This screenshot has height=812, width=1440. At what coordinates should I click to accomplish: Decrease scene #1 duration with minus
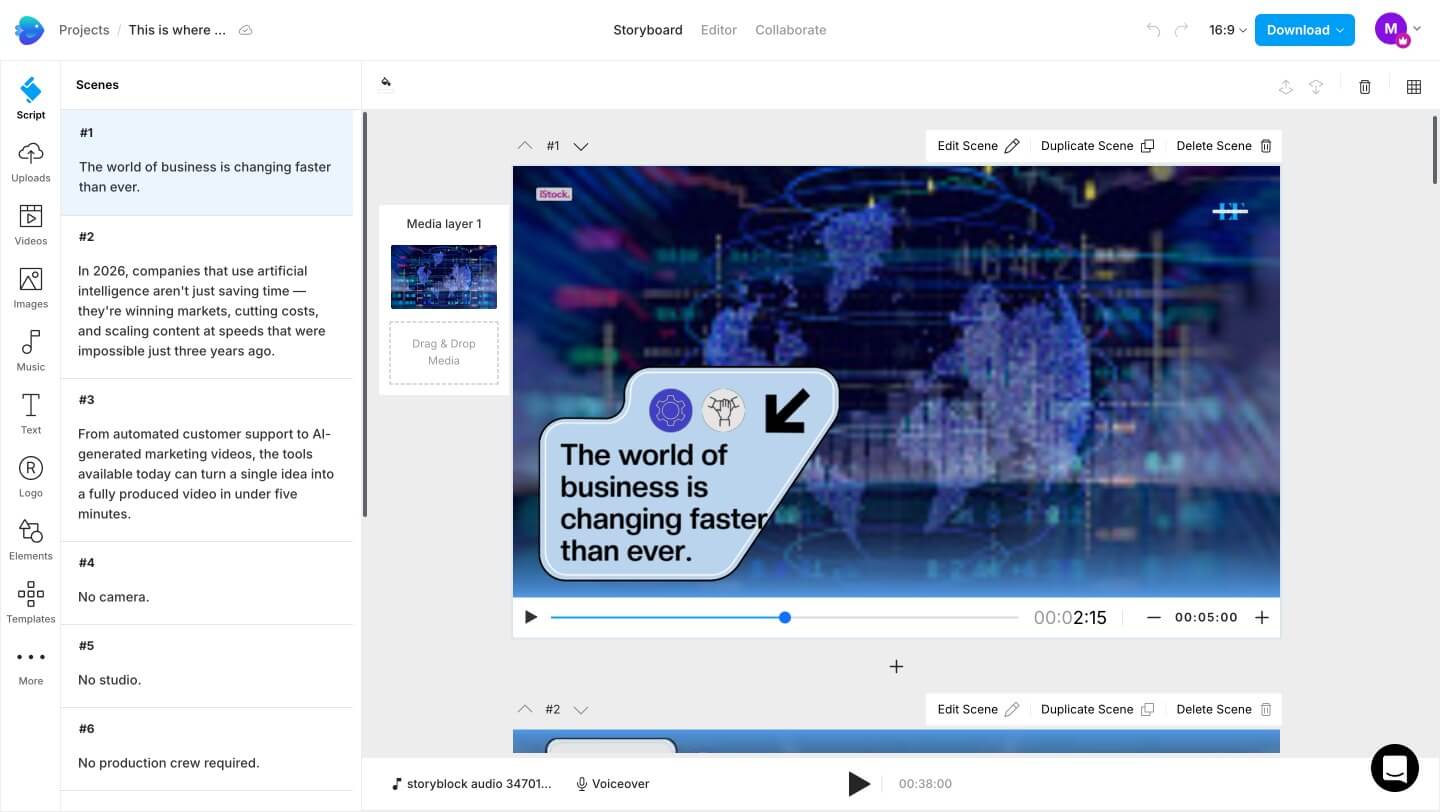pos(1153,618)
